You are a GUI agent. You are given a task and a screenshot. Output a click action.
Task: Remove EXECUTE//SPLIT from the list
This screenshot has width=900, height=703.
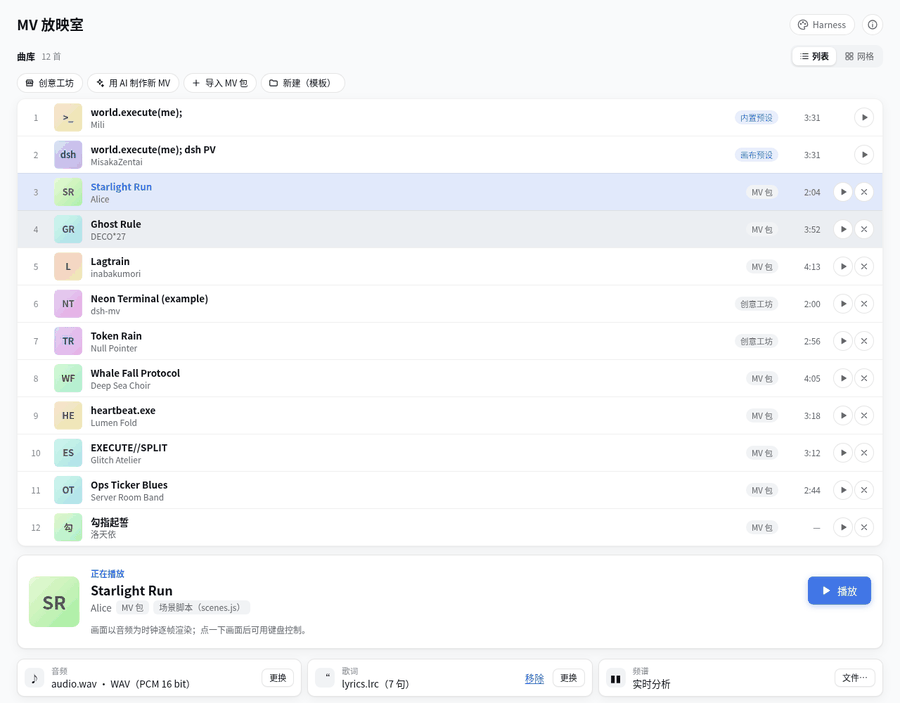pos(864,453)
